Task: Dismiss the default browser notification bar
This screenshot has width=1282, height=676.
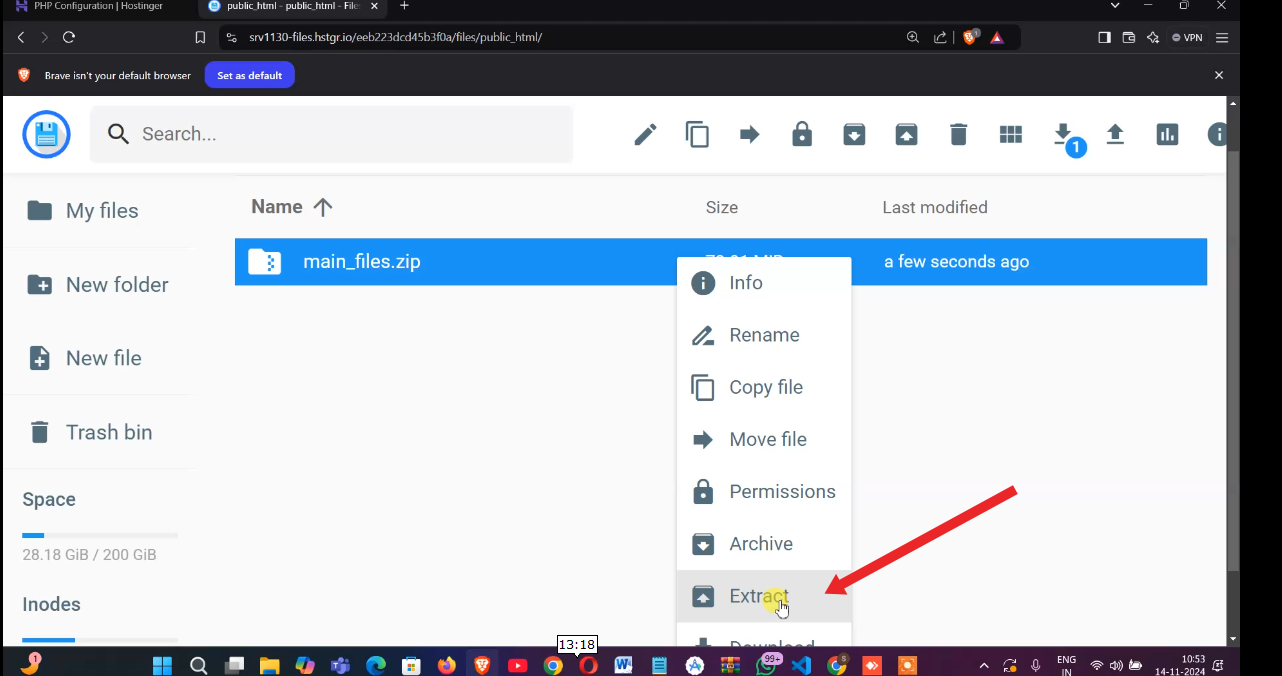Action: tap(1219, 75)
